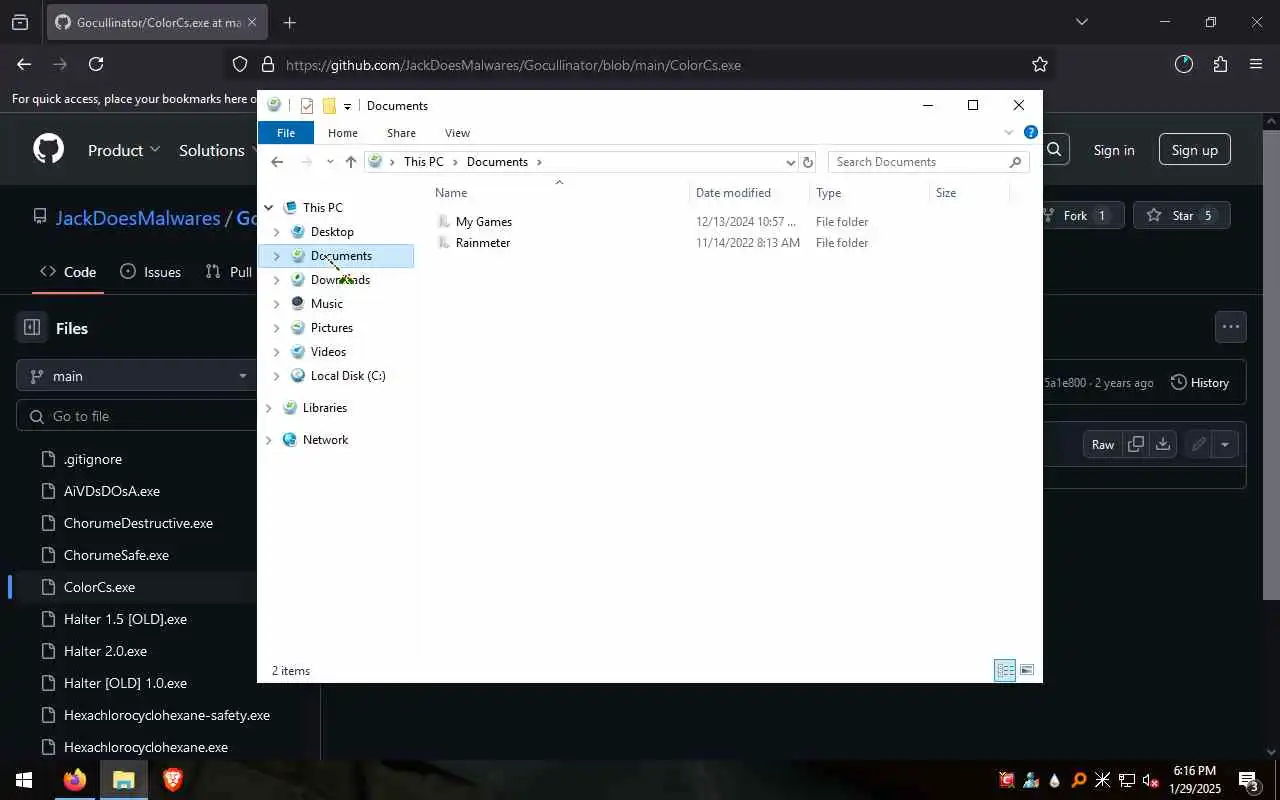The image size is (1280, 800).
Task: Click the Sign up button on GitHub
Action: tap(1195, 150)
